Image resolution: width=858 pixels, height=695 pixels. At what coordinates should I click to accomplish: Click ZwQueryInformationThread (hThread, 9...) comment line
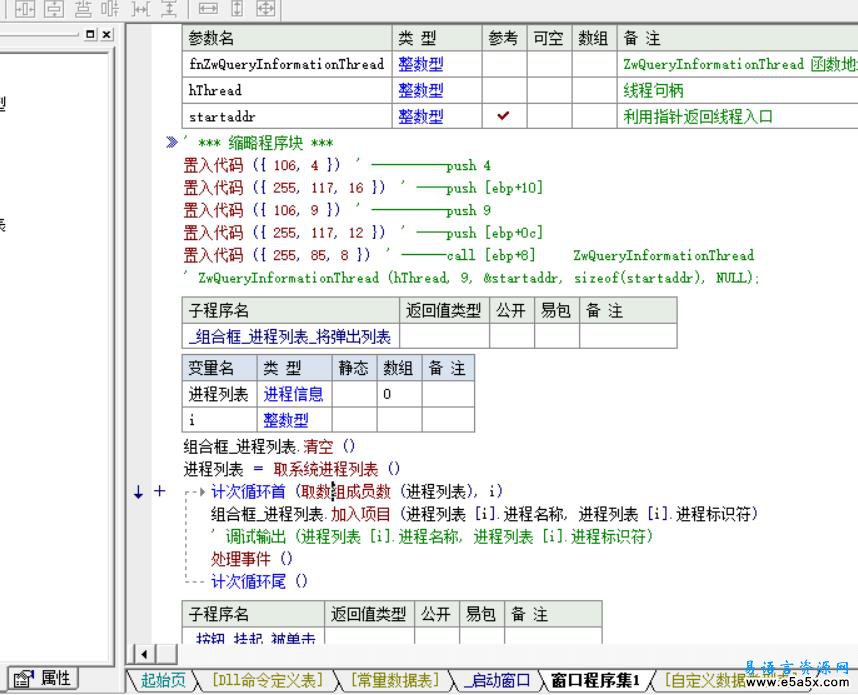[472, 277]
